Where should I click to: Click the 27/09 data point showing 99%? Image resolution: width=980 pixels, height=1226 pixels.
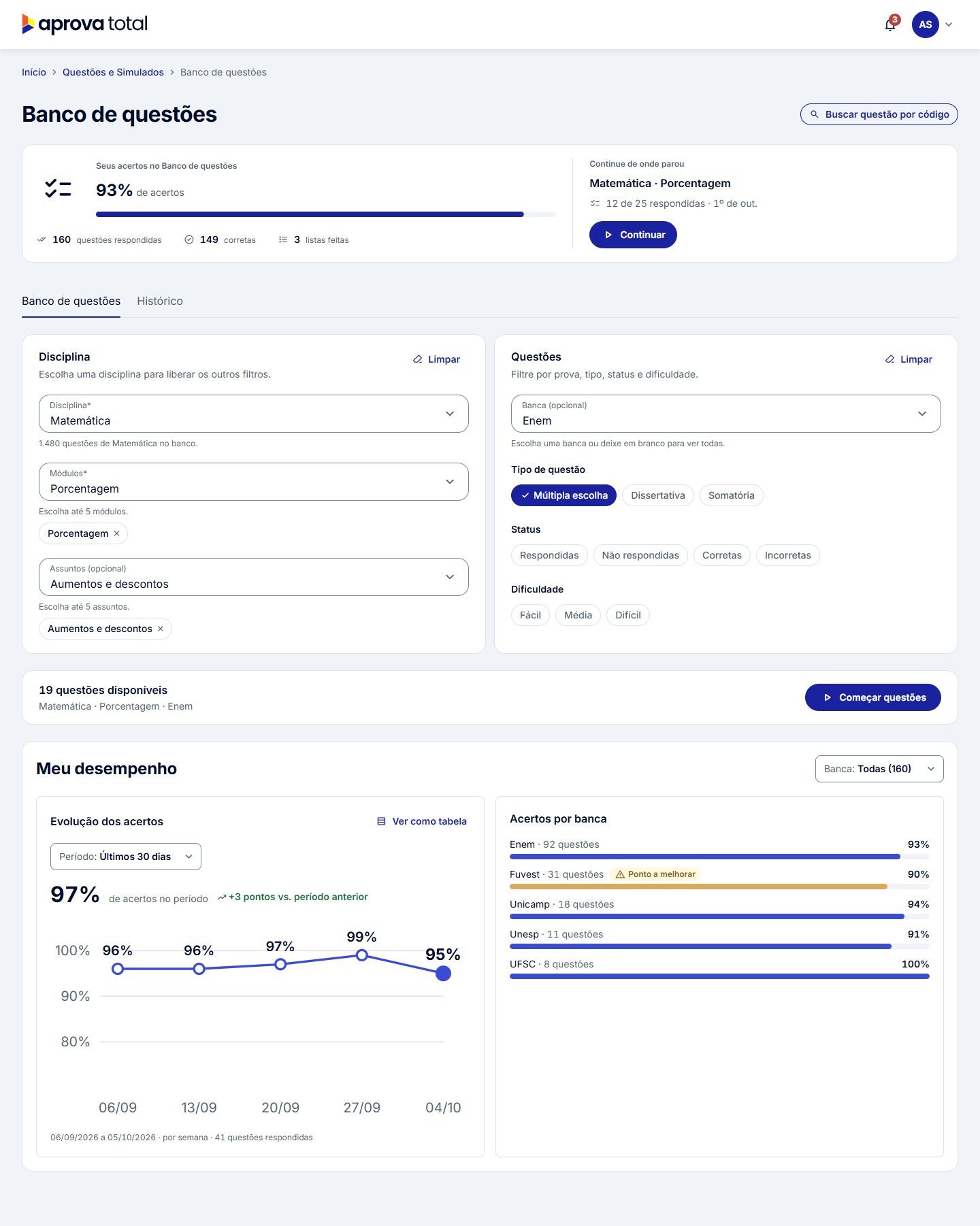pos(362,955)
